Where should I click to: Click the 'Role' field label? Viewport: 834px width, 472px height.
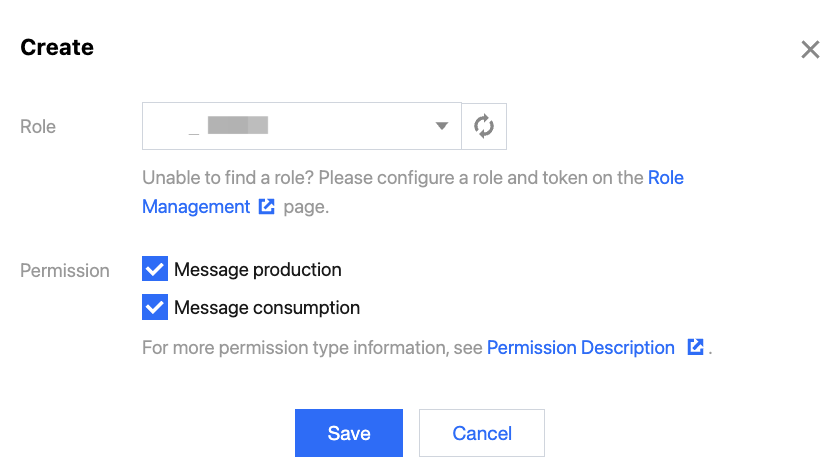tap(38, 127)
